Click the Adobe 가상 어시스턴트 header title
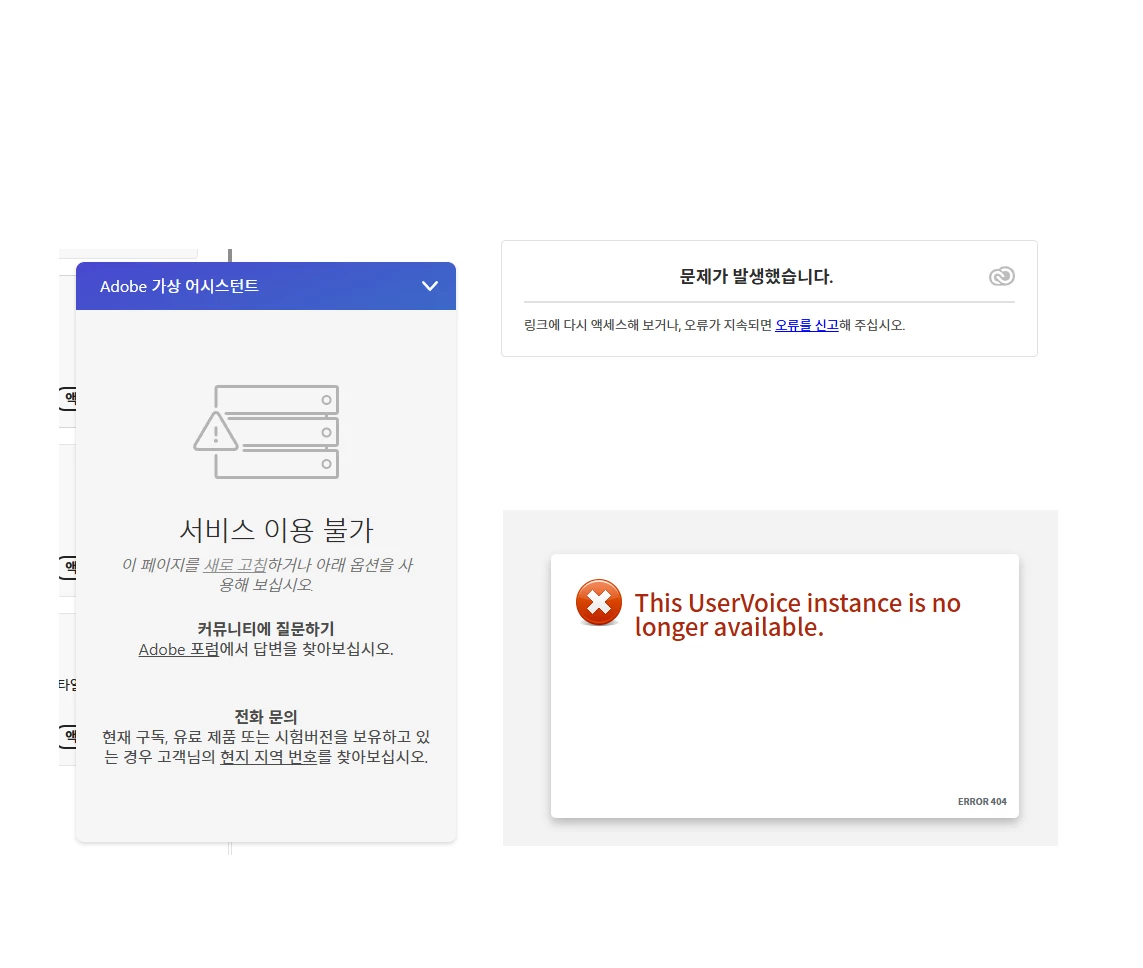This screenshot has height=968, width=1143. click(179, 286)
